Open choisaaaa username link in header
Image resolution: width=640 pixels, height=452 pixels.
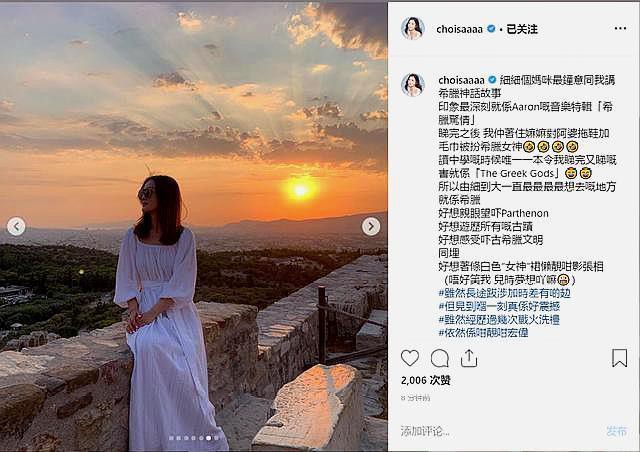[459, 29]
